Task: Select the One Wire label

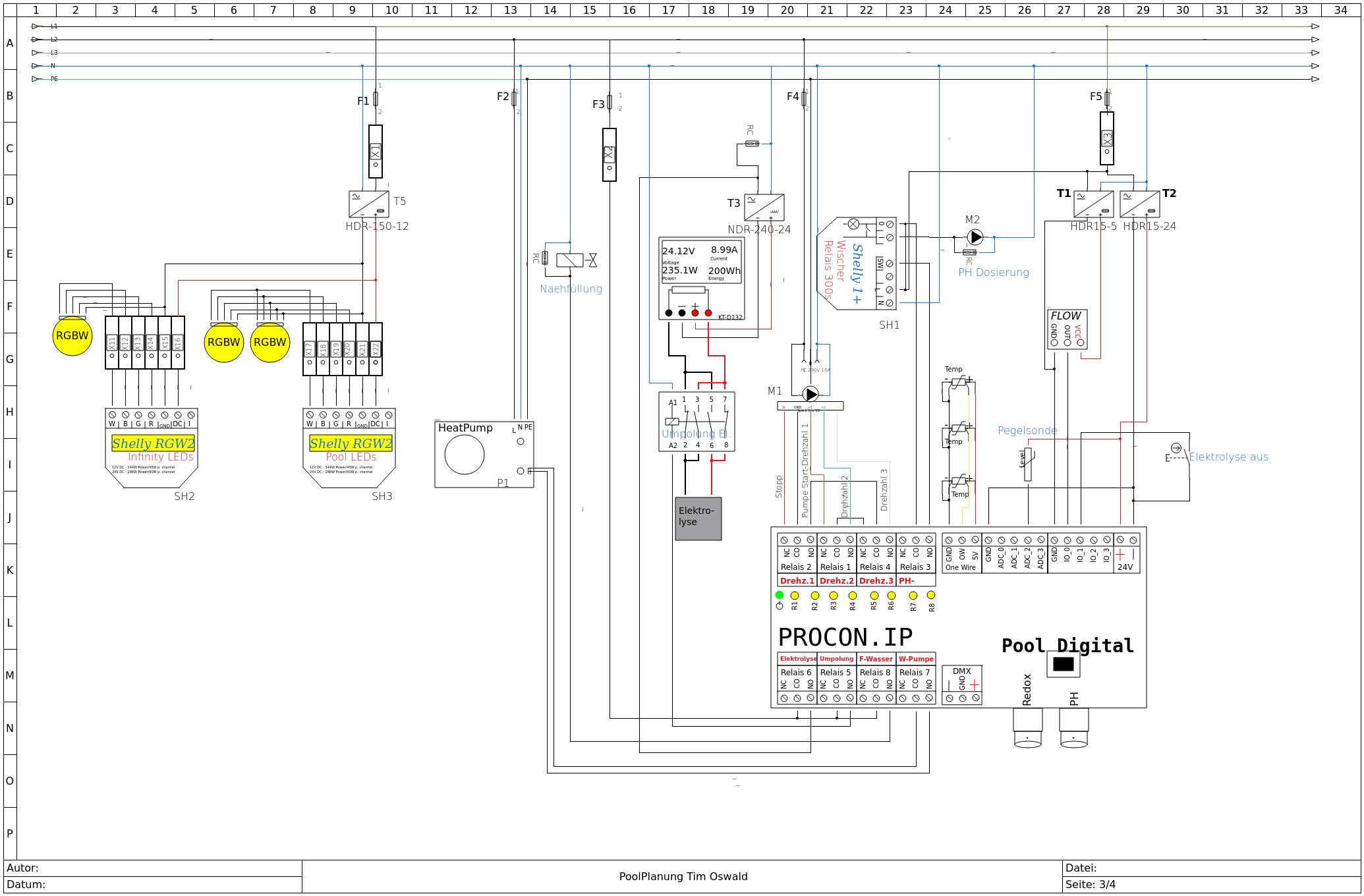Action: pyautogui.click(x=961, y=567)
